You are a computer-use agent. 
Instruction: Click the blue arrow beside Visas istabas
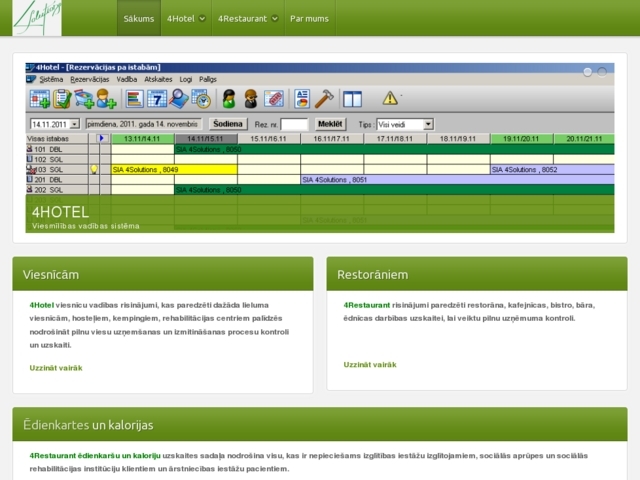tap(102, 138)
